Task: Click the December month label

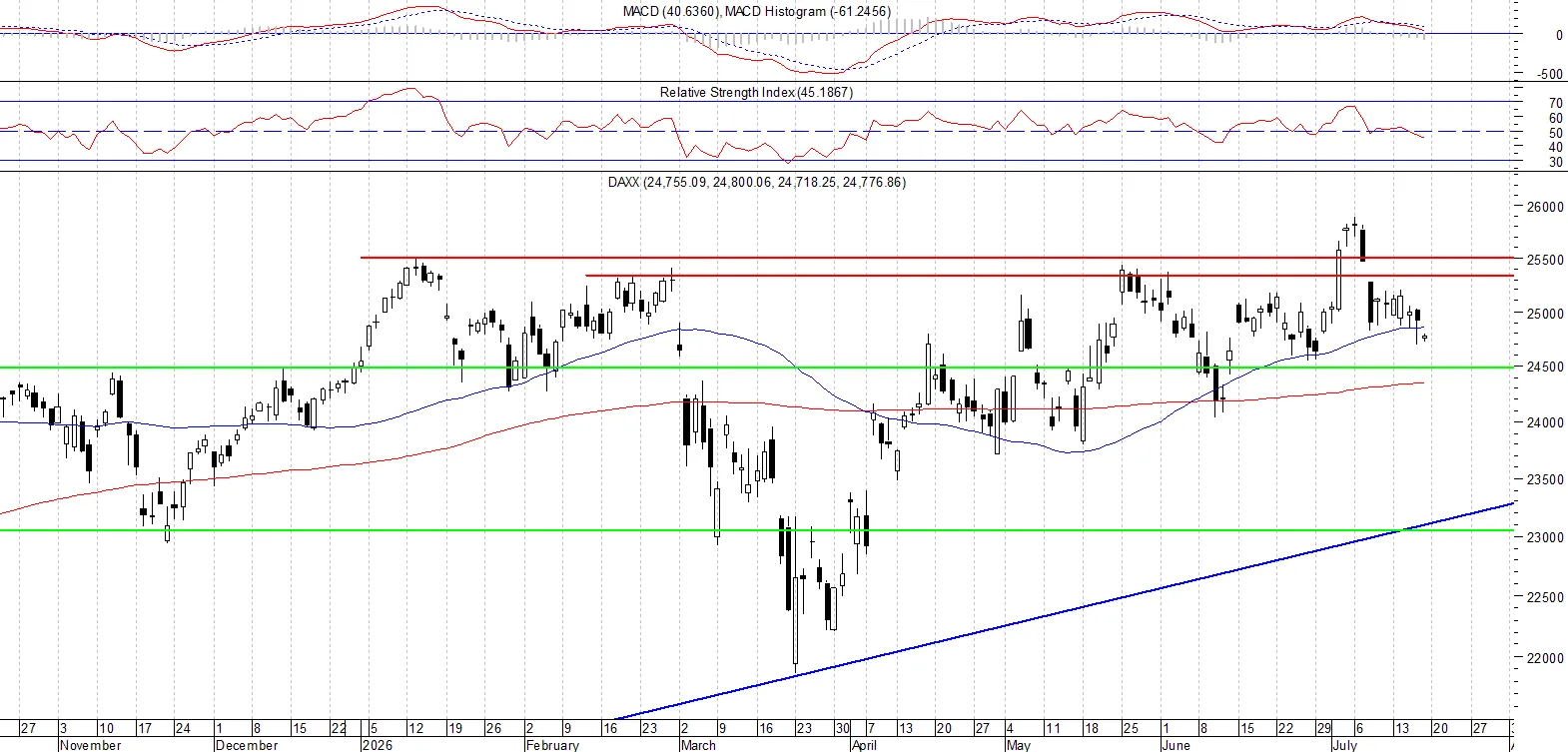Action: click(247, 745)
